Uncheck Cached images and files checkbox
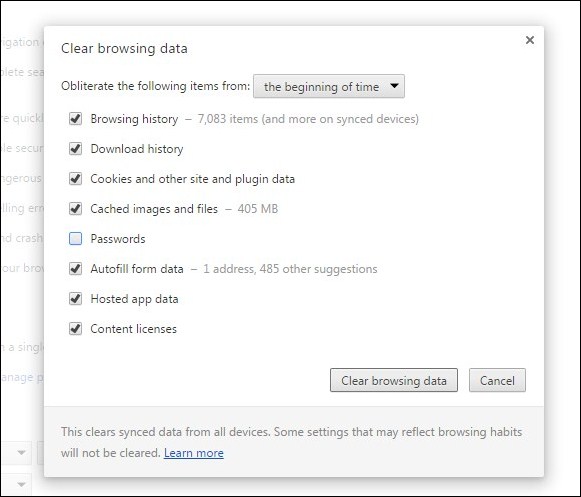The width and height of the screenshot is (581, 497). (x=75, y=209)
